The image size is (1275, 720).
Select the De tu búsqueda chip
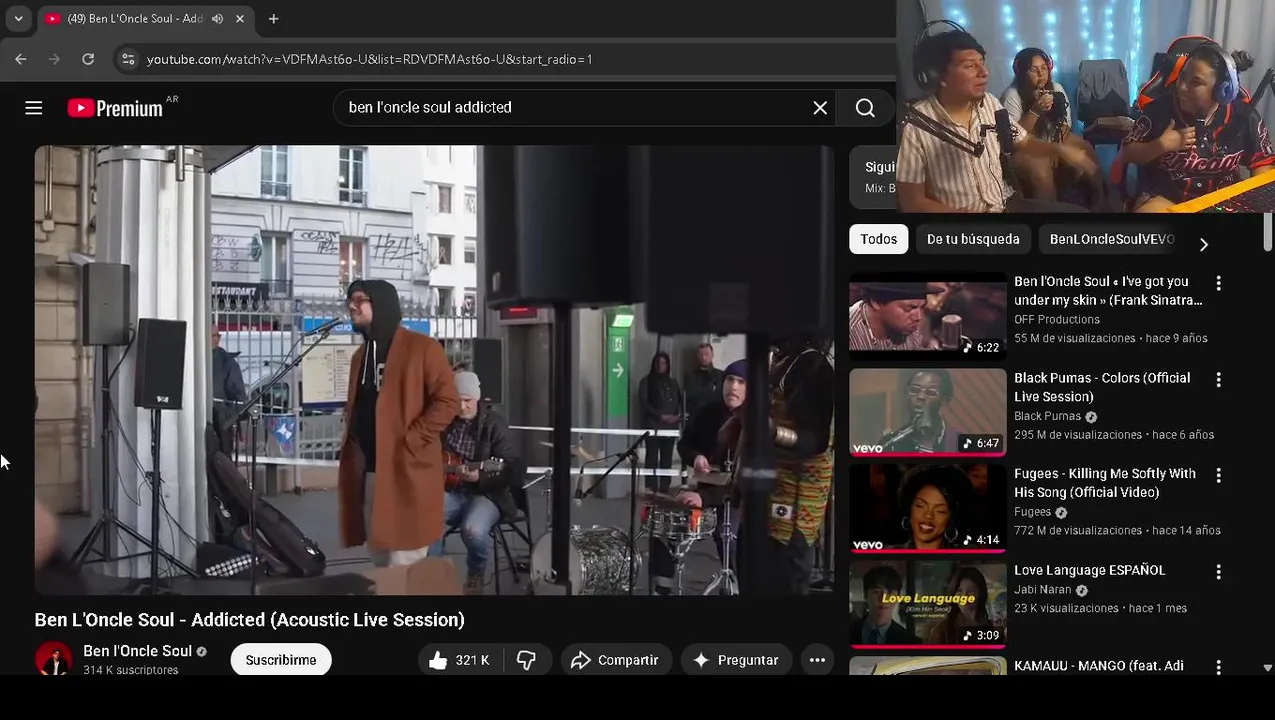coord(973,239)
